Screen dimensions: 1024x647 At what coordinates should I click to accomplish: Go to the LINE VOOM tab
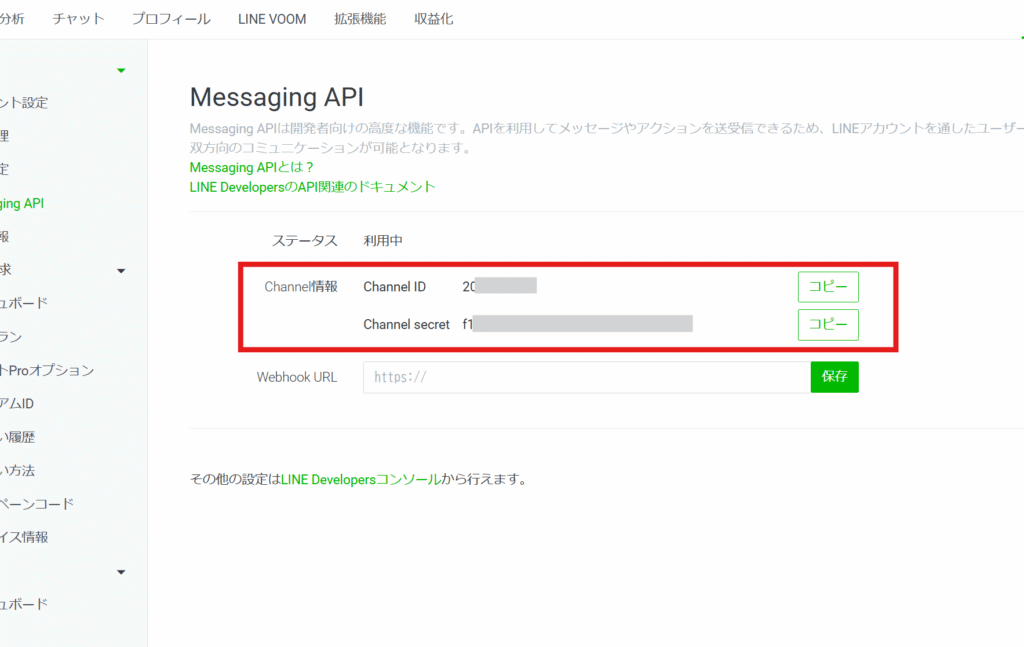coord(272,19)
